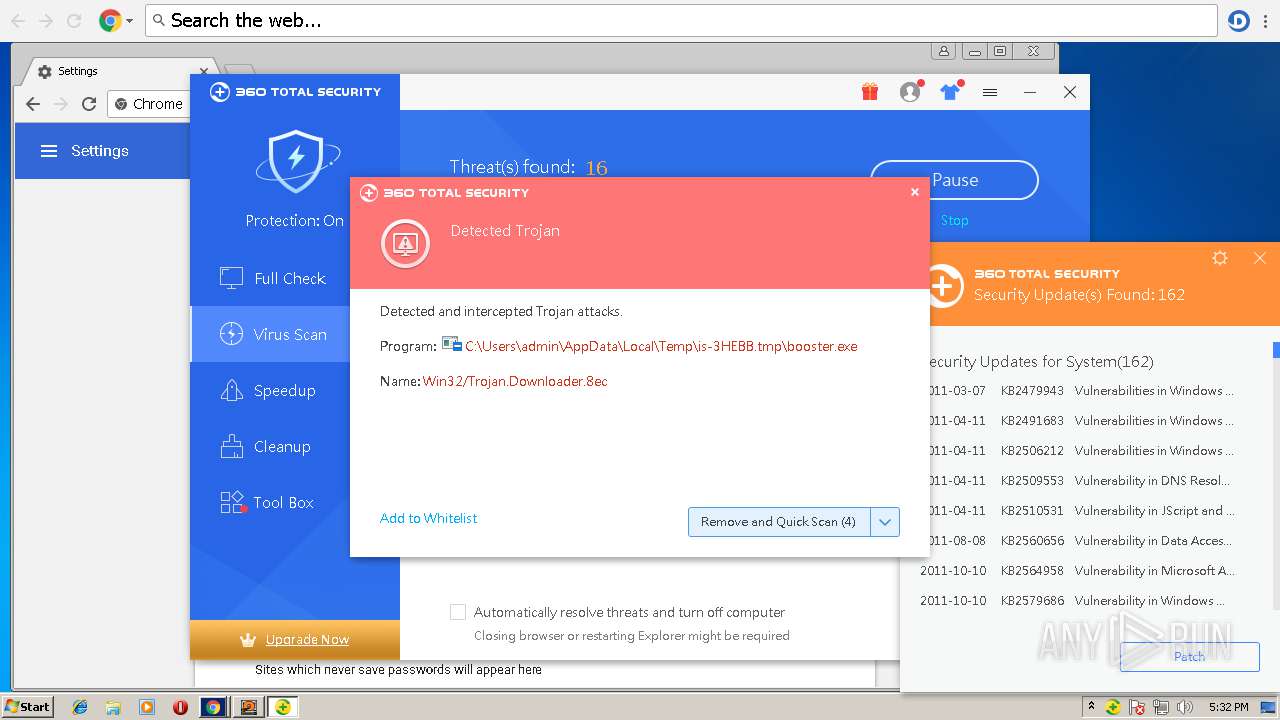Screen dimensions: 1280x720
Task: Click the 360 Total Security logo in main window
Action: click(295, 92)
